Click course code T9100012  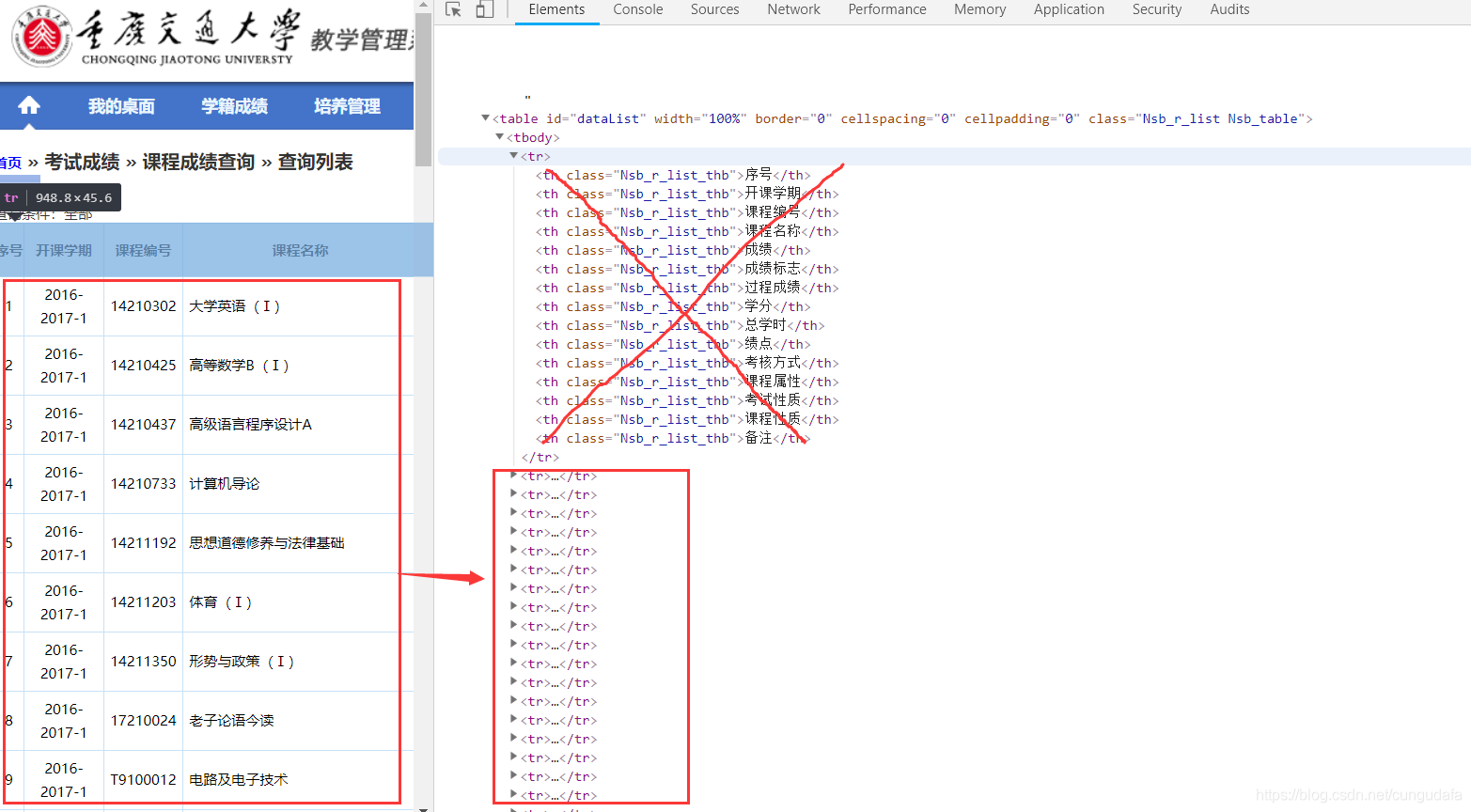pyautogui.click(x=143, y=780)
